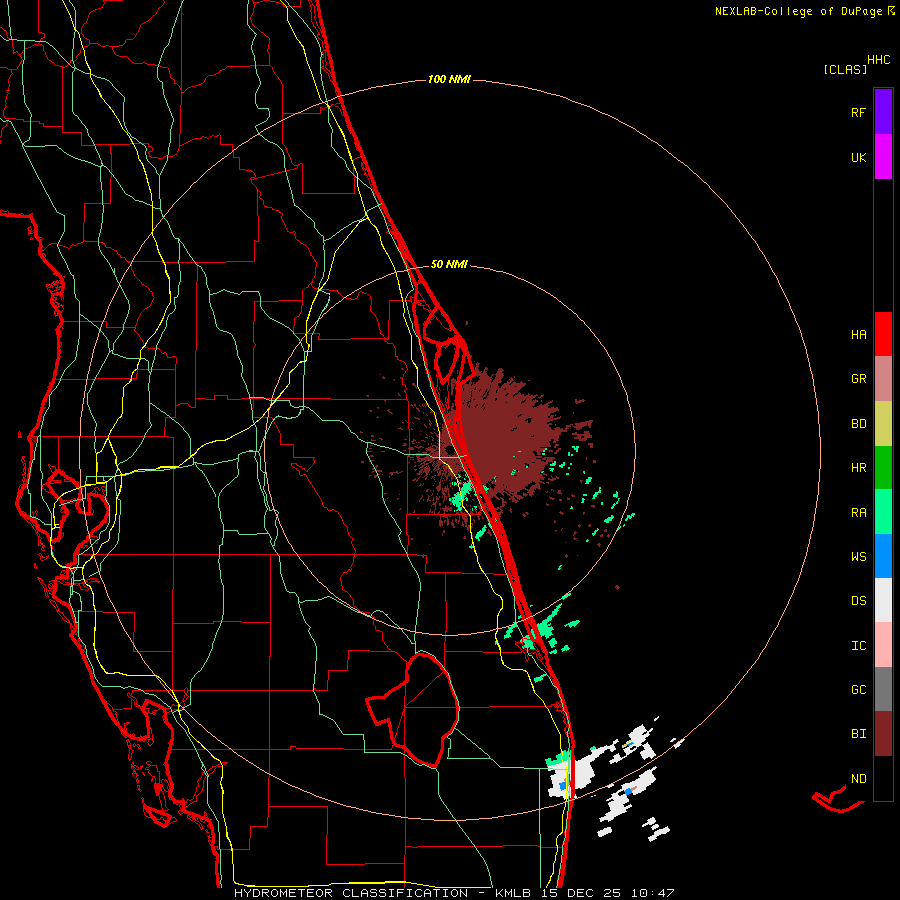Click the dark green HR color swatch
This screenshot has height=900, width=900.
(883, 468)
